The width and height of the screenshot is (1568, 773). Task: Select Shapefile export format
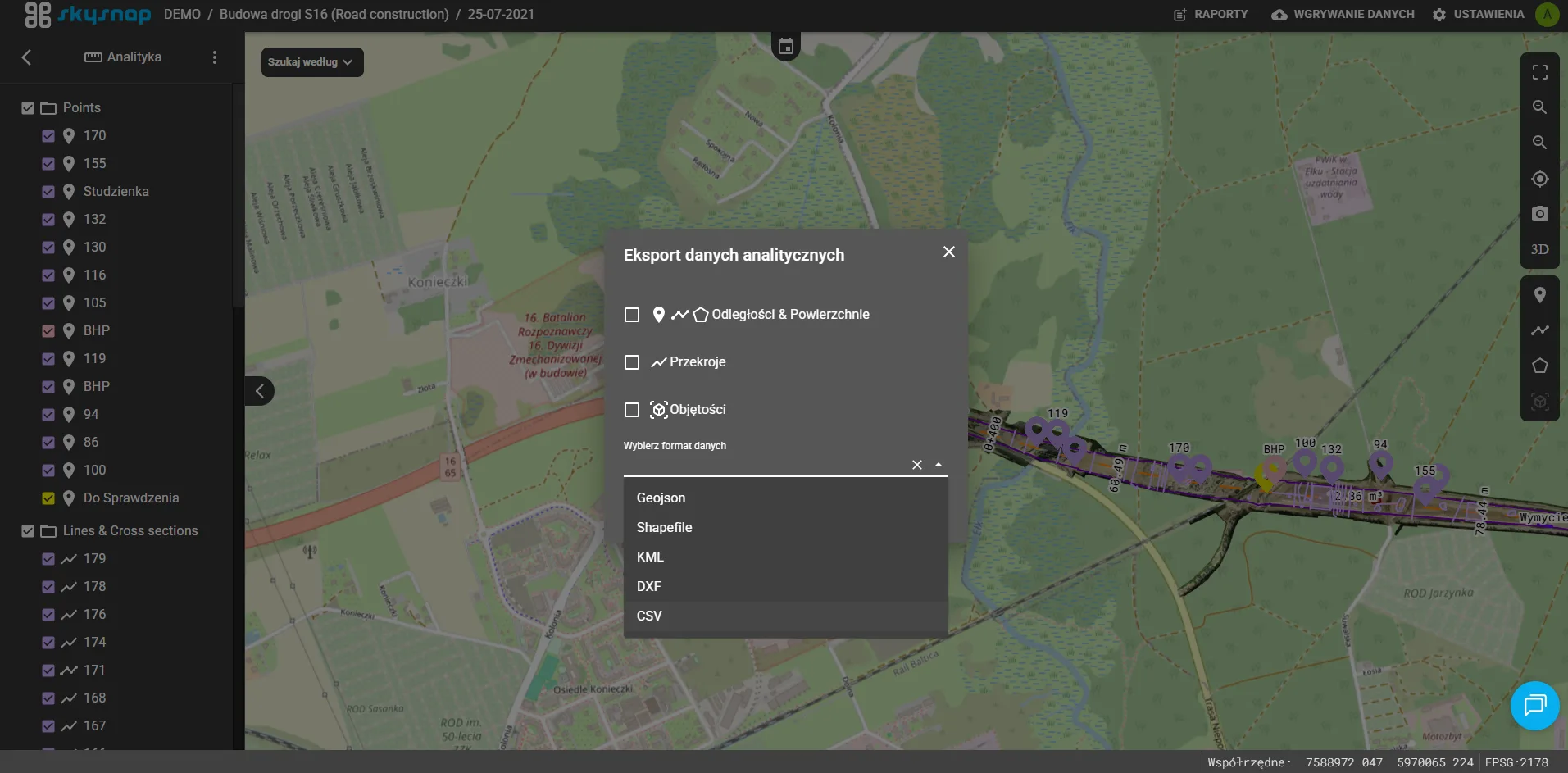pos(664,527)
